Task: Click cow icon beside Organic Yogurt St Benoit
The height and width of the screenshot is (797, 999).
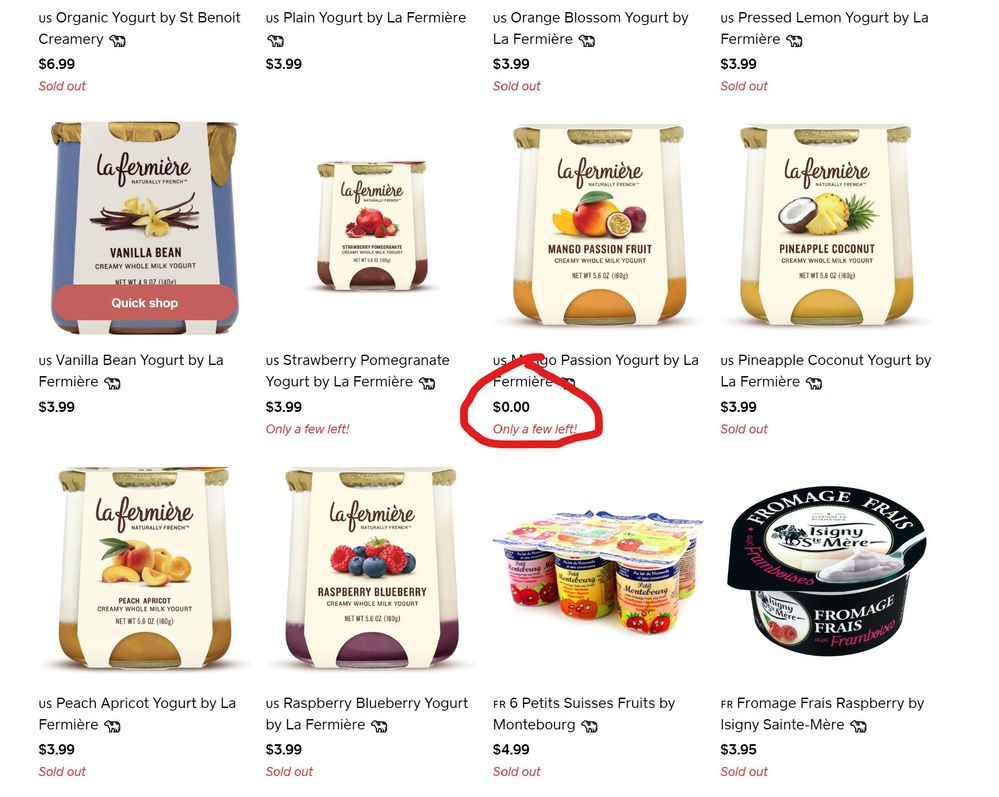Action: pos(117,41)
